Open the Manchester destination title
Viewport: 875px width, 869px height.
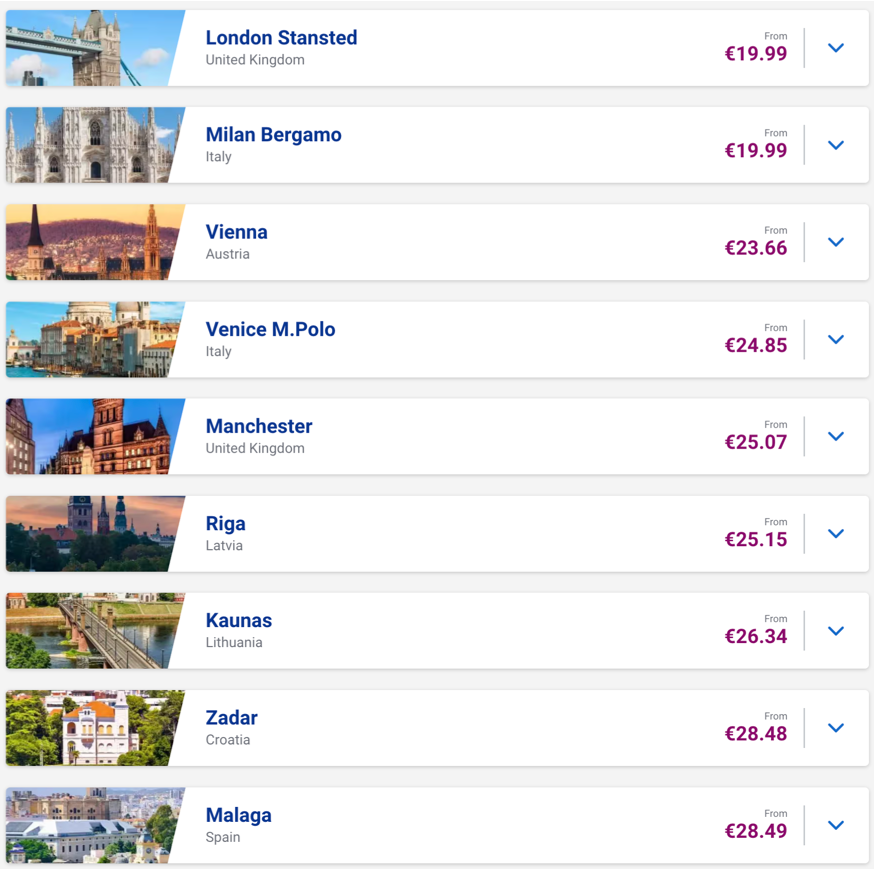pos(259,426)
